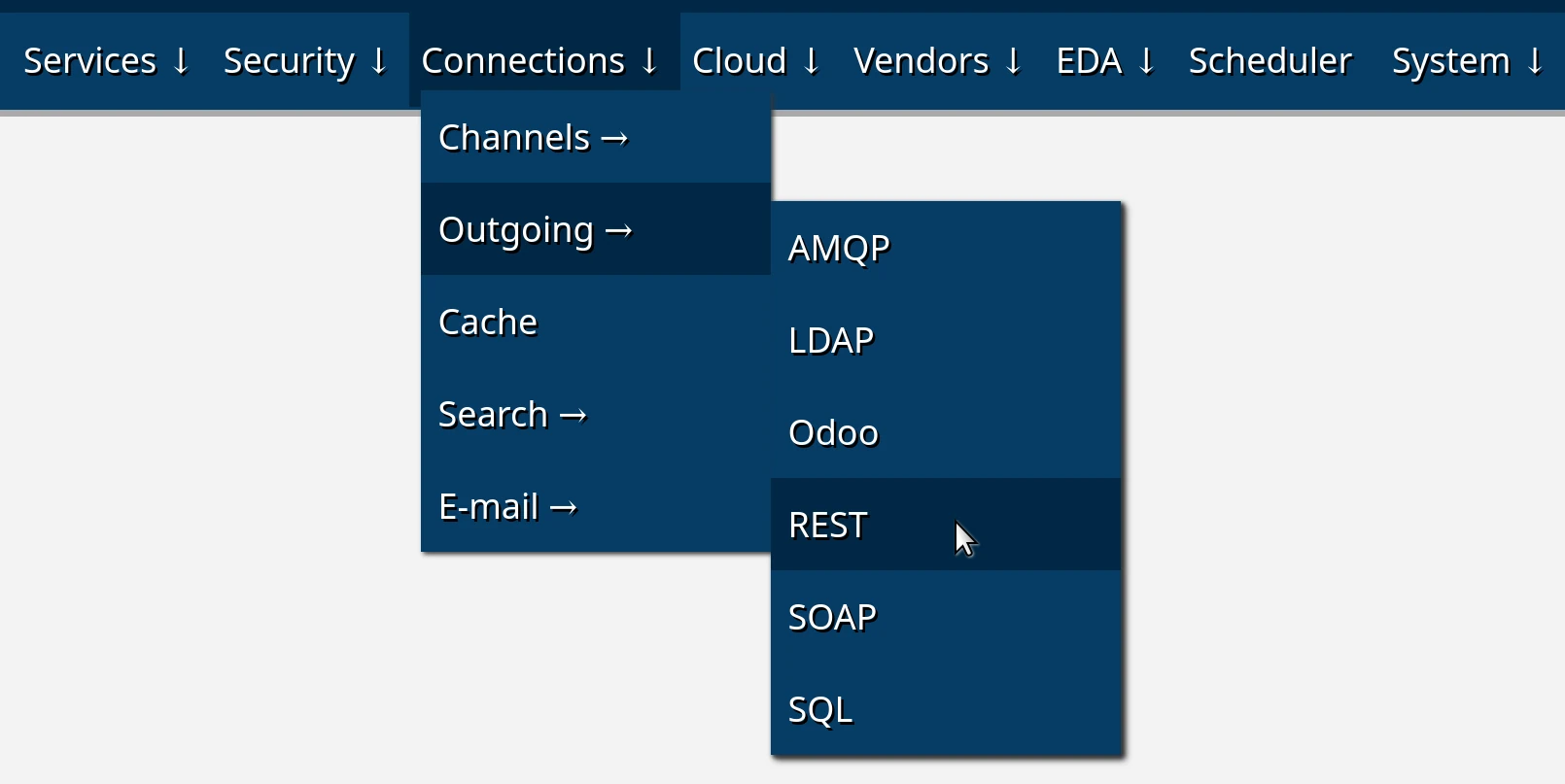Go to the Scheduler page
1565x784 pixels.
[x=1269, y=61]
